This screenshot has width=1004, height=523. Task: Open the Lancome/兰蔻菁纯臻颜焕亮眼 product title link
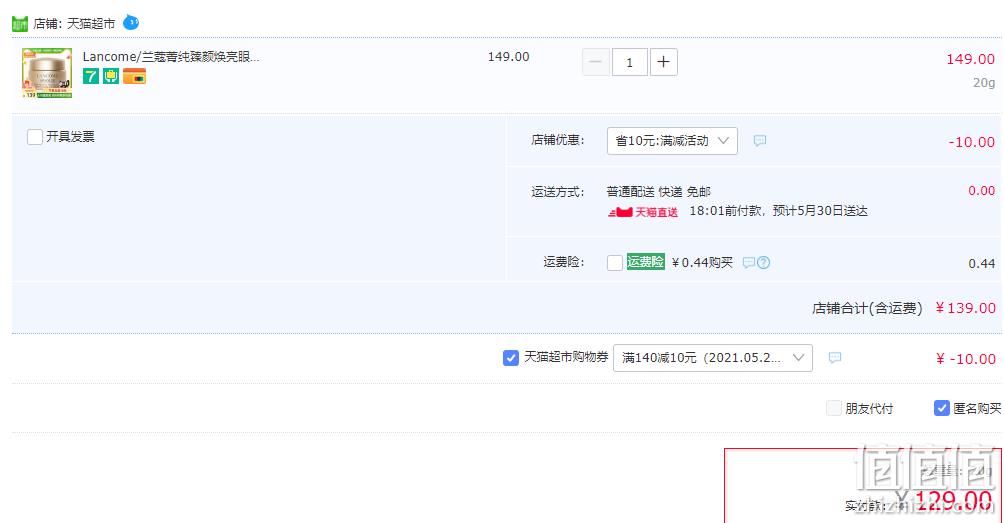[x=171, y=56]
